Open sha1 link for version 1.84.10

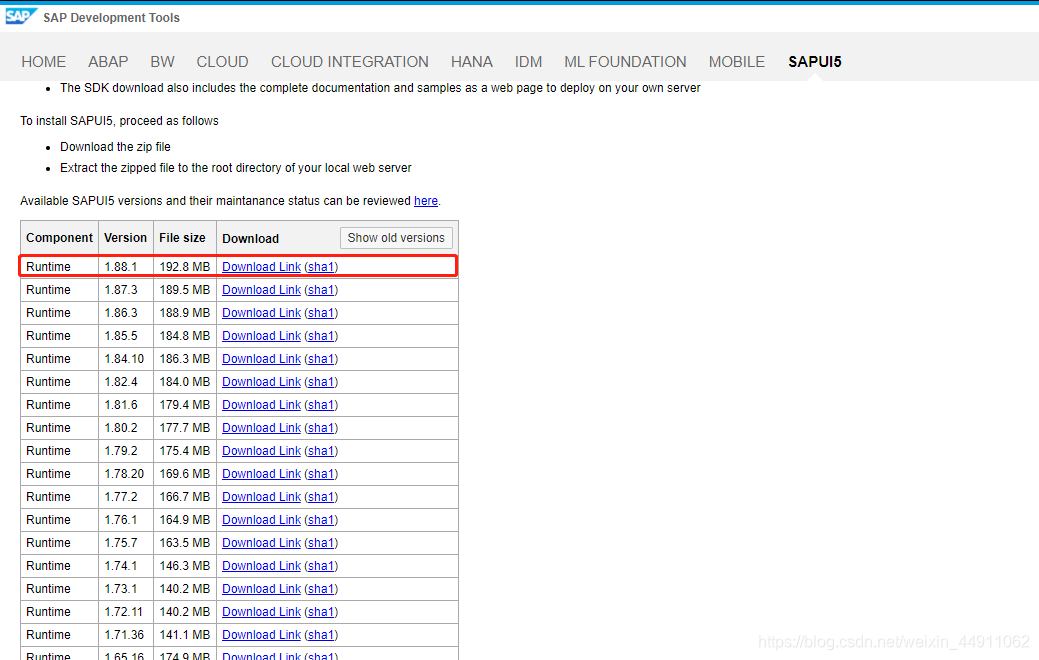[x=321, y=358]
